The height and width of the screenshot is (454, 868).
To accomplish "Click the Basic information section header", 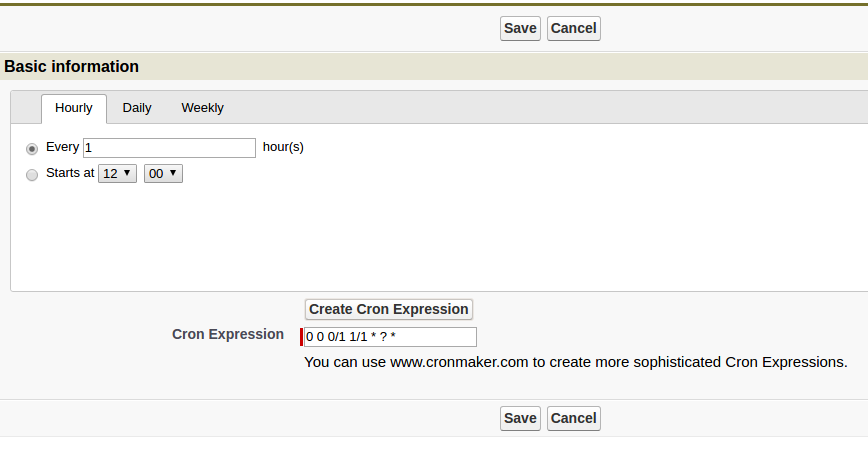I will coord(71,66).
